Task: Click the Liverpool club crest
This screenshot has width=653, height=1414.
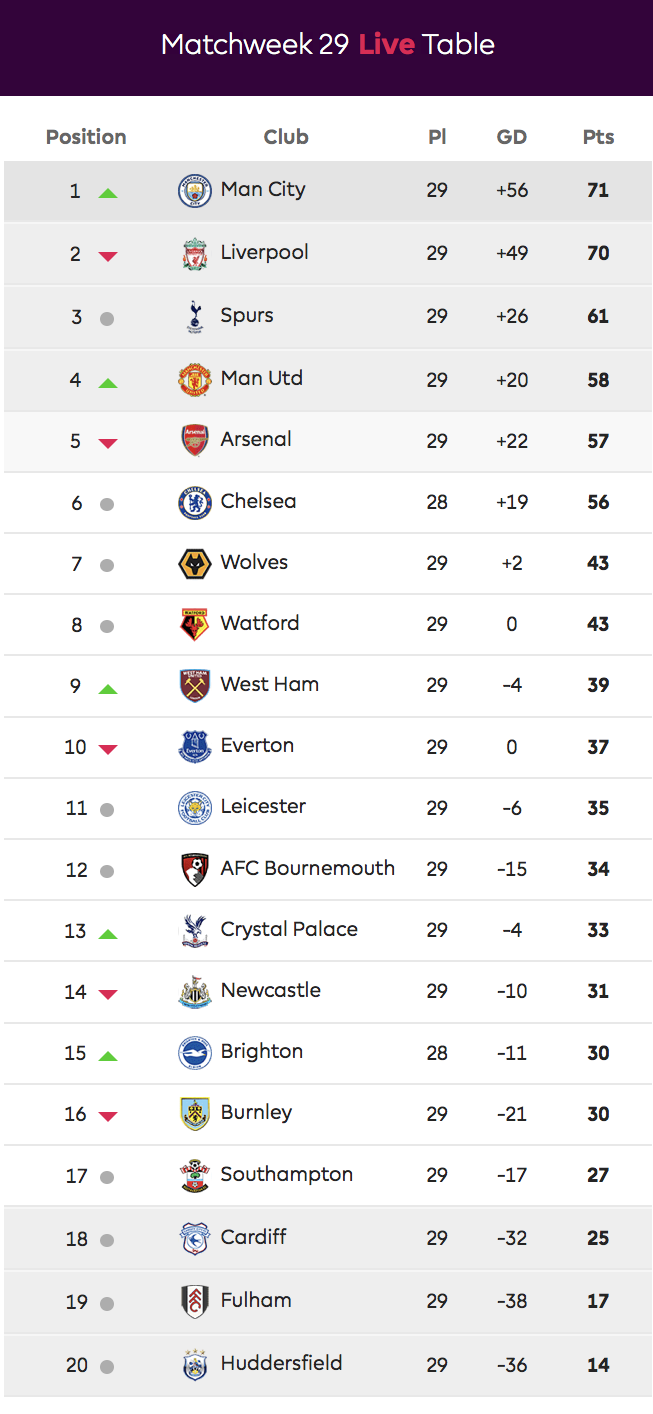Action: (x=195, y=253)
